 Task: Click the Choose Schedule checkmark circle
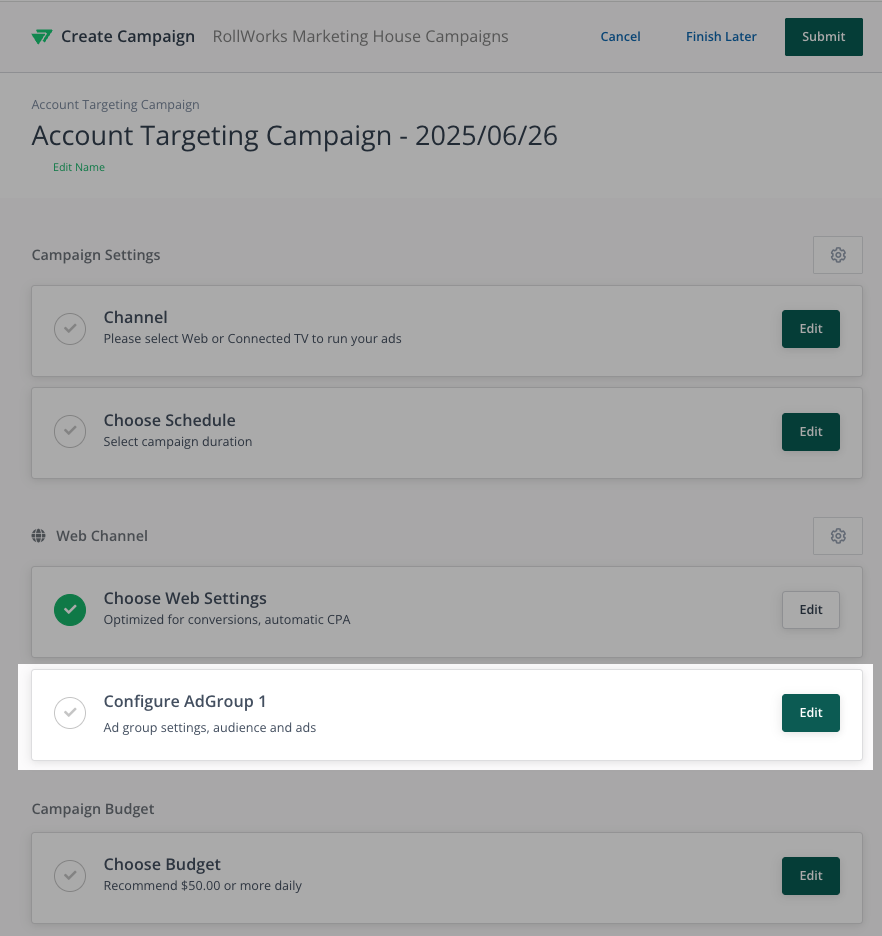coord(70,431)
